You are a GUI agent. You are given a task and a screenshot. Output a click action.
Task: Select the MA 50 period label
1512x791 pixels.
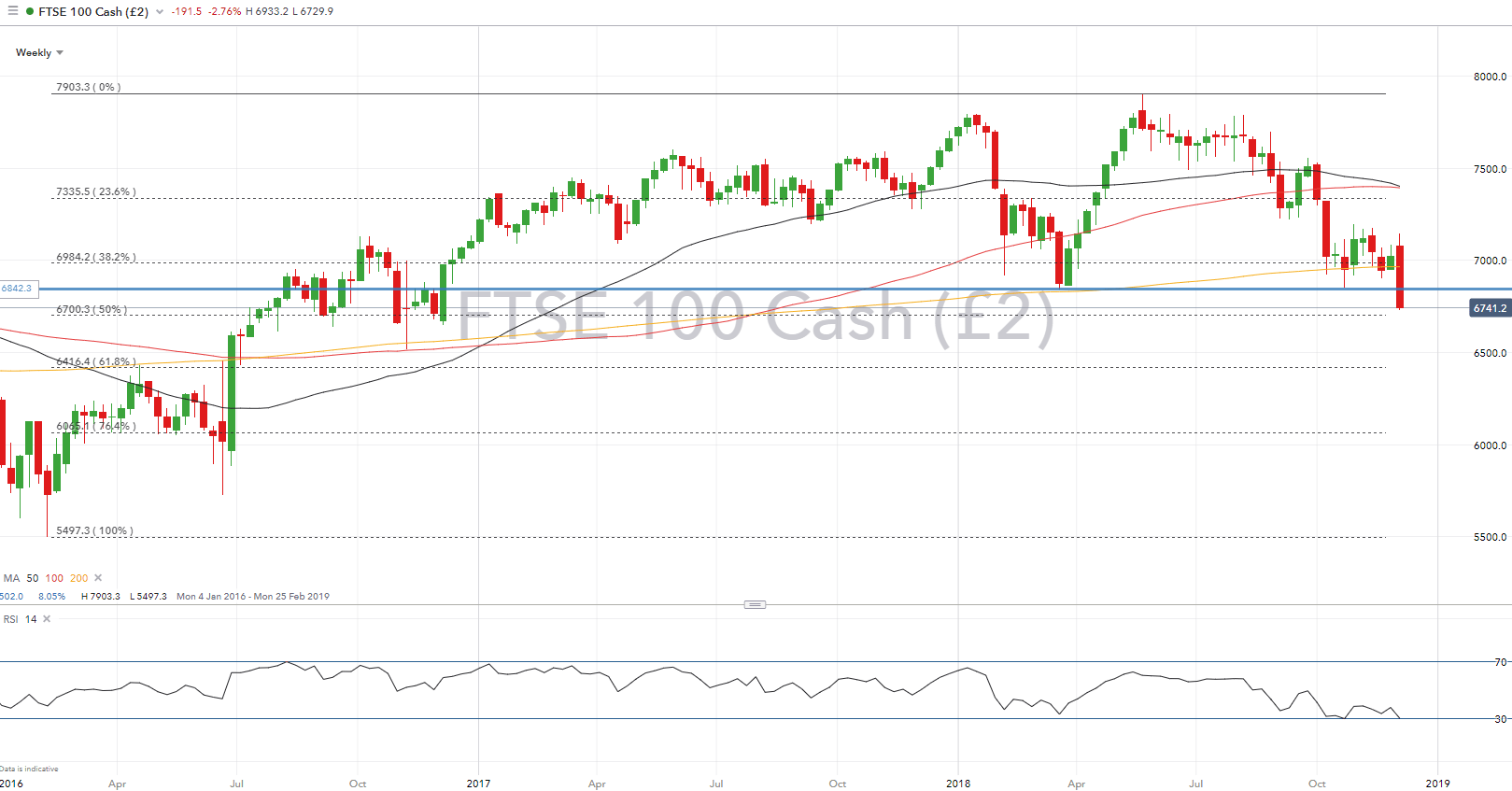pos(33,578)
